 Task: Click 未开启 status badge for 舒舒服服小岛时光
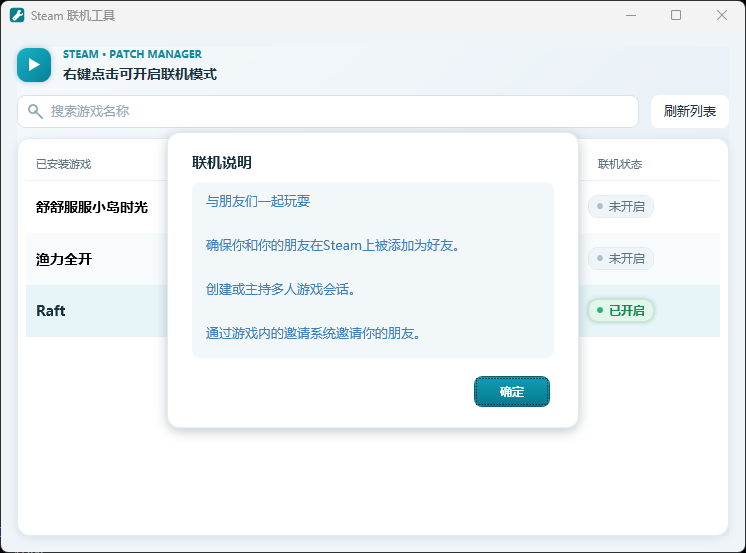[x=621, y=207]
